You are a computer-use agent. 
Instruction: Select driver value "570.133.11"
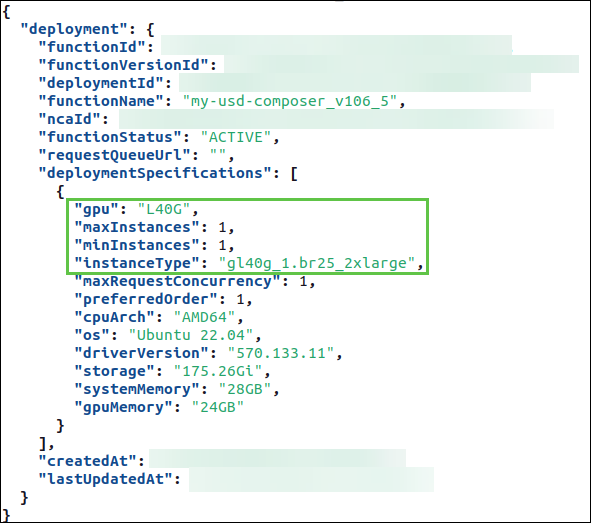pyautogui.click(x=281, y=353)
